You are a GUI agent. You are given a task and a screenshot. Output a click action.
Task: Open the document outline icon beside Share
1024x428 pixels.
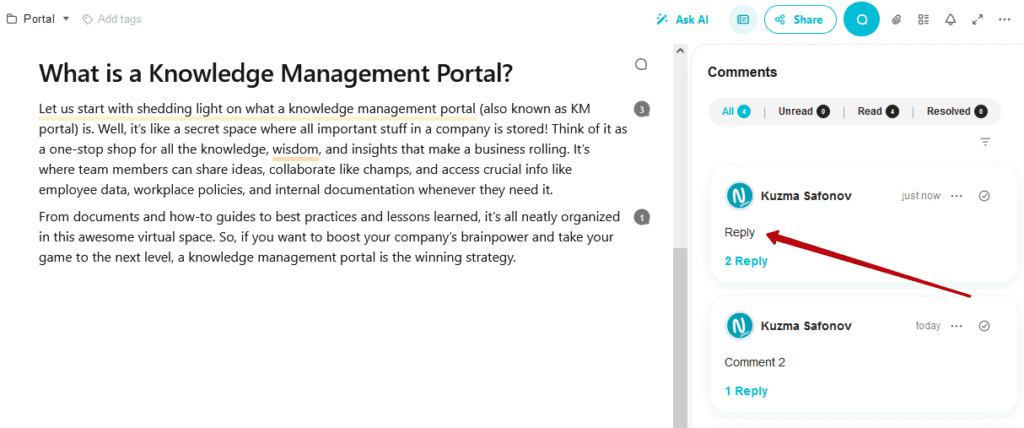[x=743, y=20]
